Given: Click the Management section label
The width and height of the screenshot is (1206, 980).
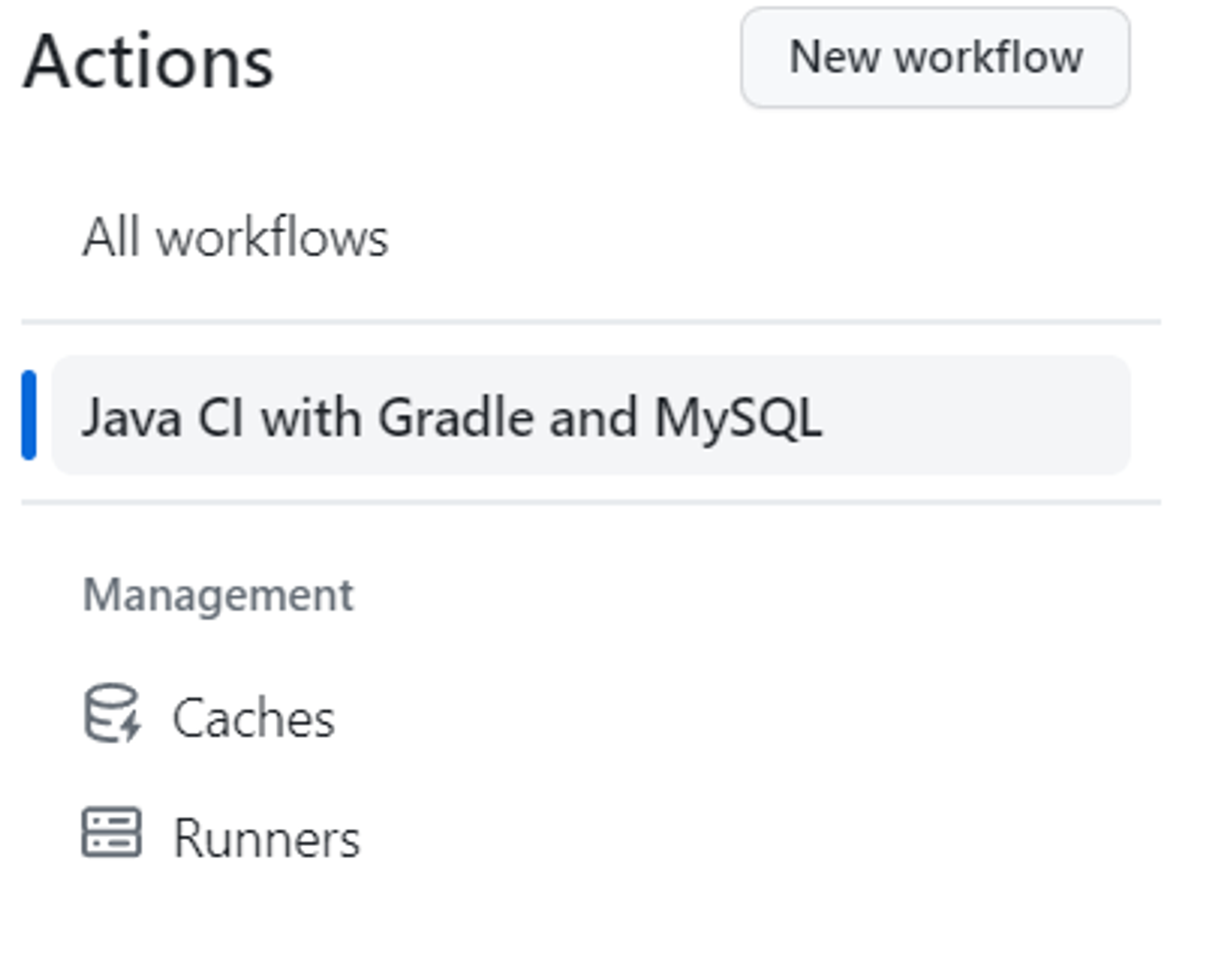Looking at the screenshot, I should point(218,595).
